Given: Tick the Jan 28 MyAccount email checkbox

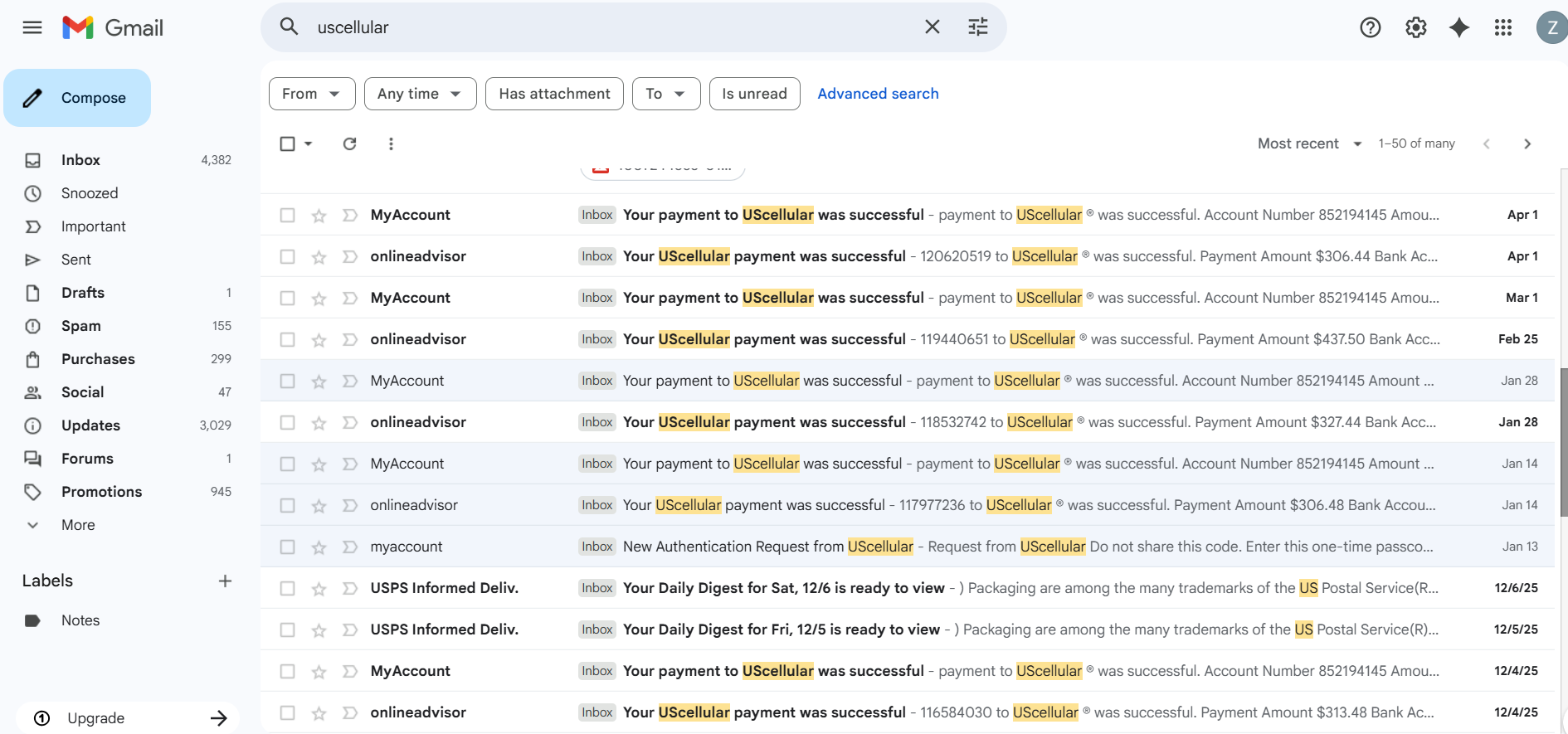Looking at the screenshot, I should (x=287, y=381).
